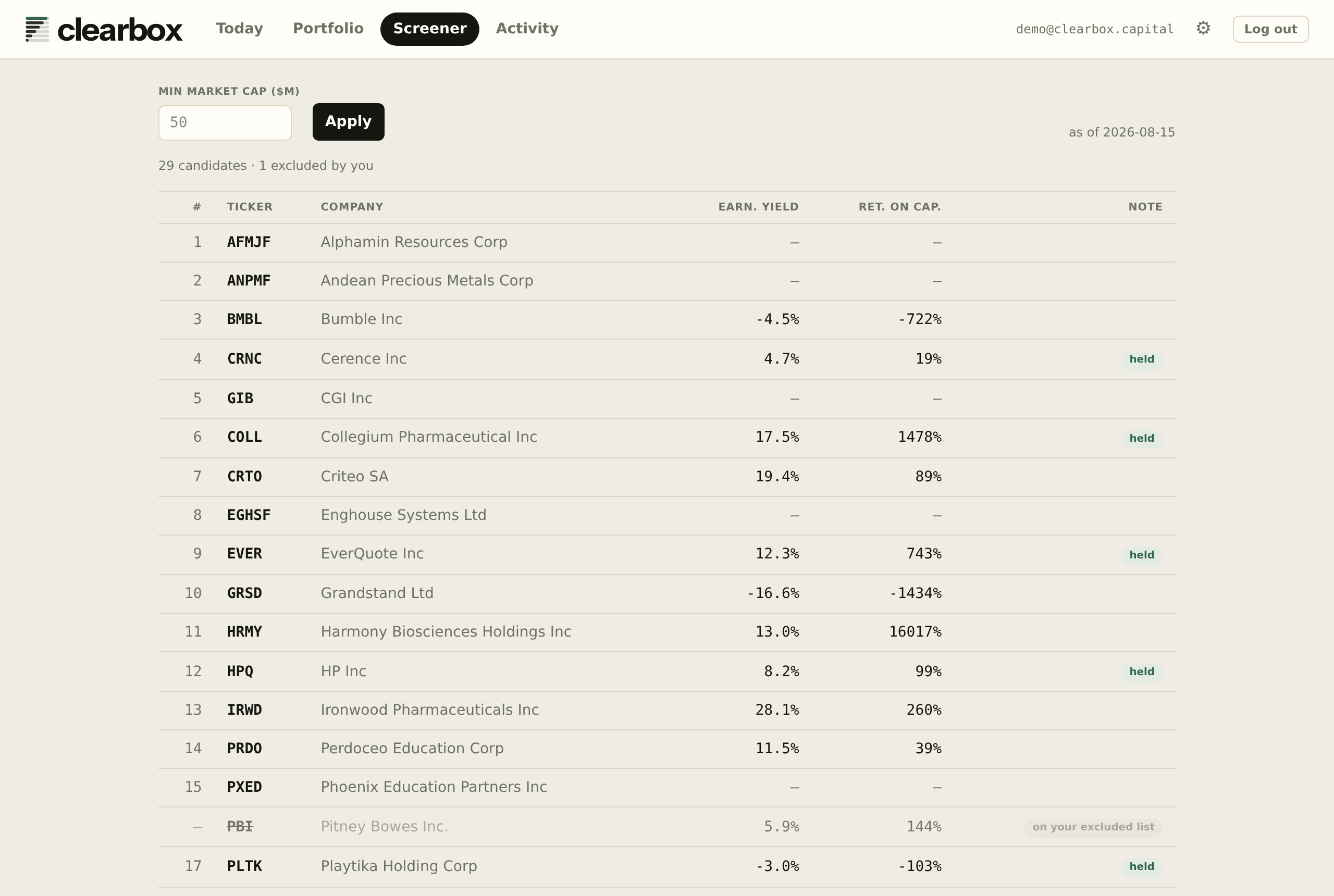Select the HRMY ticker
The image size is (1334, 896).
point(244,632)
